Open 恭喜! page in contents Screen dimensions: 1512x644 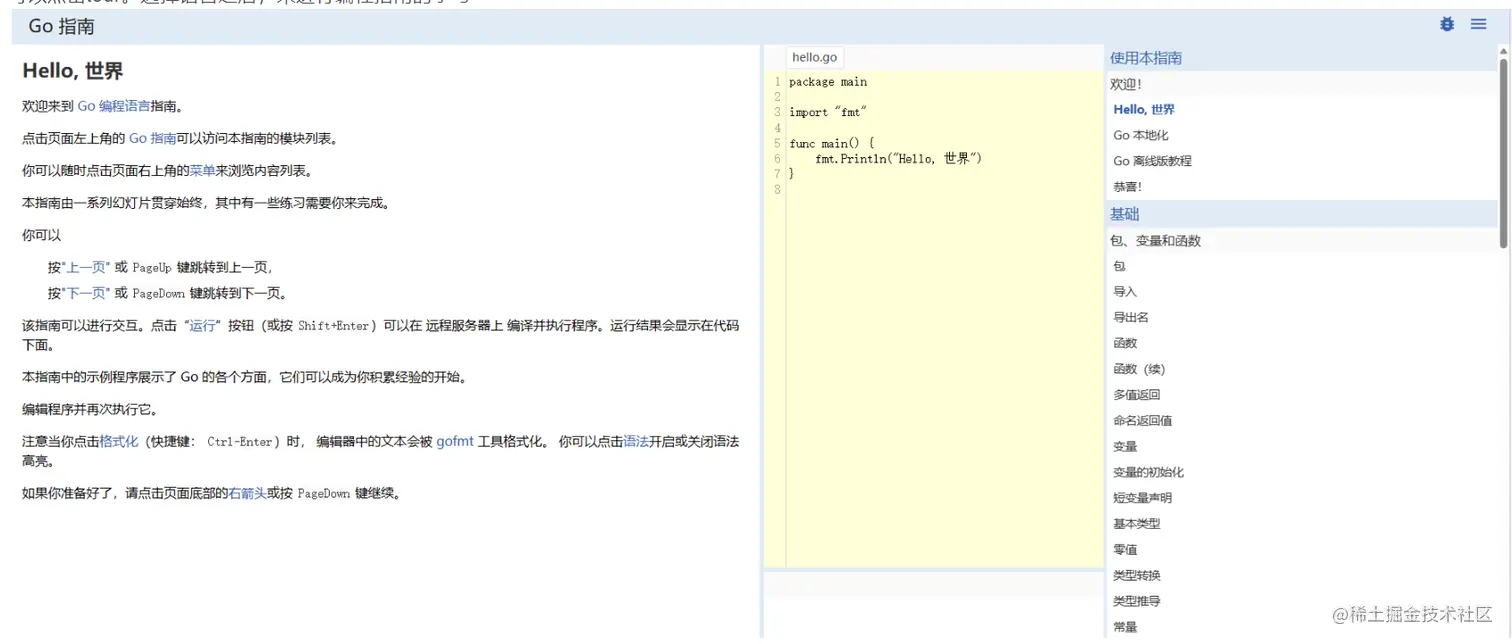tap(1127, 187)
